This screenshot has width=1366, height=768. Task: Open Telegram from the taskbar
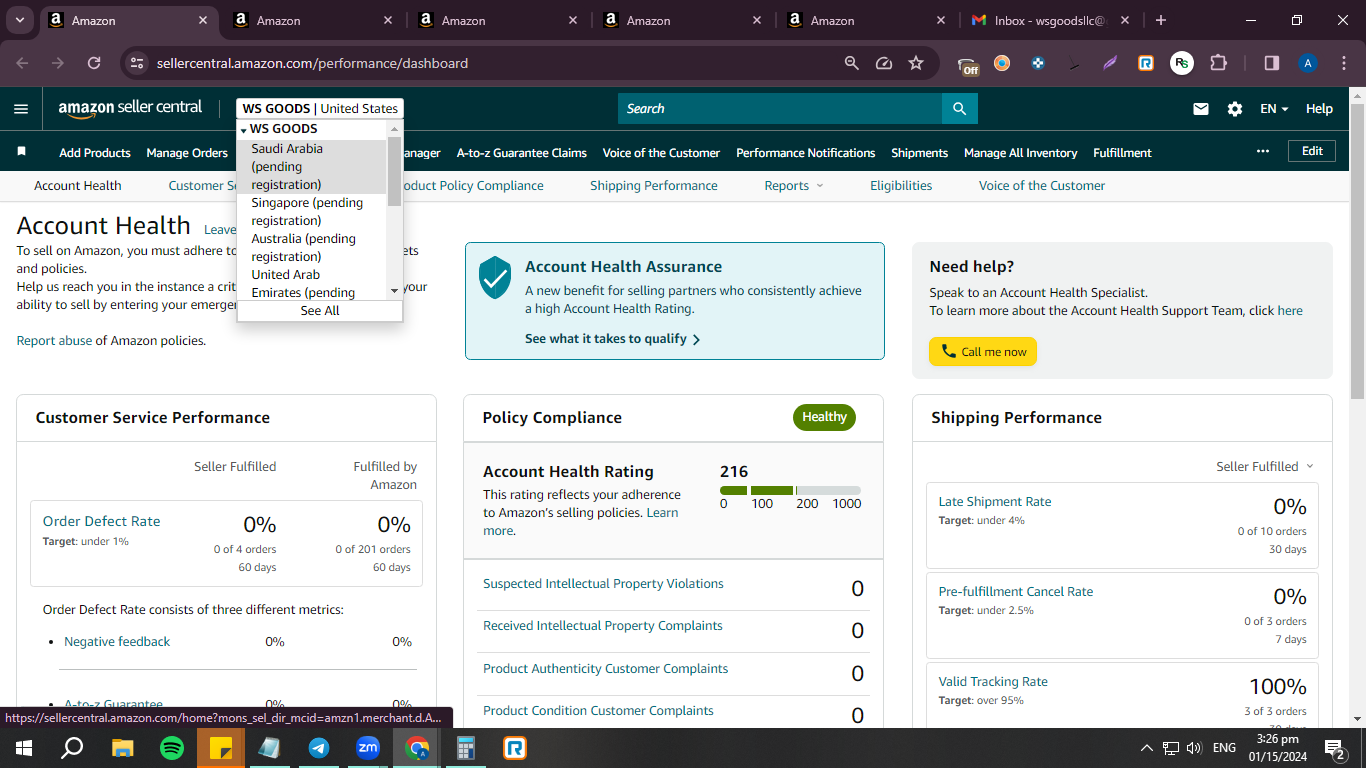click(x=319, y=748)
